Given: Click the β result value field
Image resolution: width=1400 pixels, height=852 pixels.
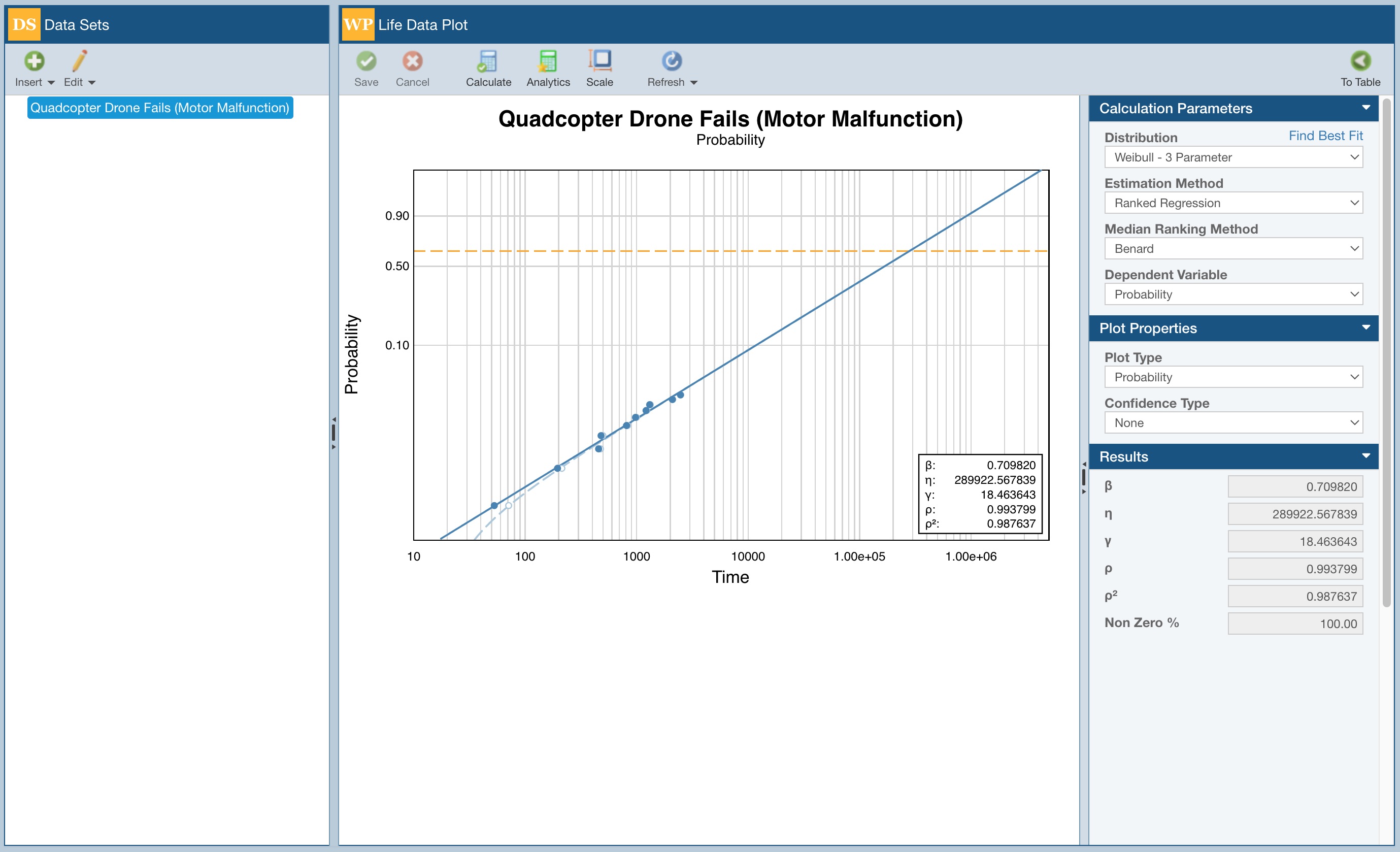Looking at the screenshot, I should point(1295,486).
